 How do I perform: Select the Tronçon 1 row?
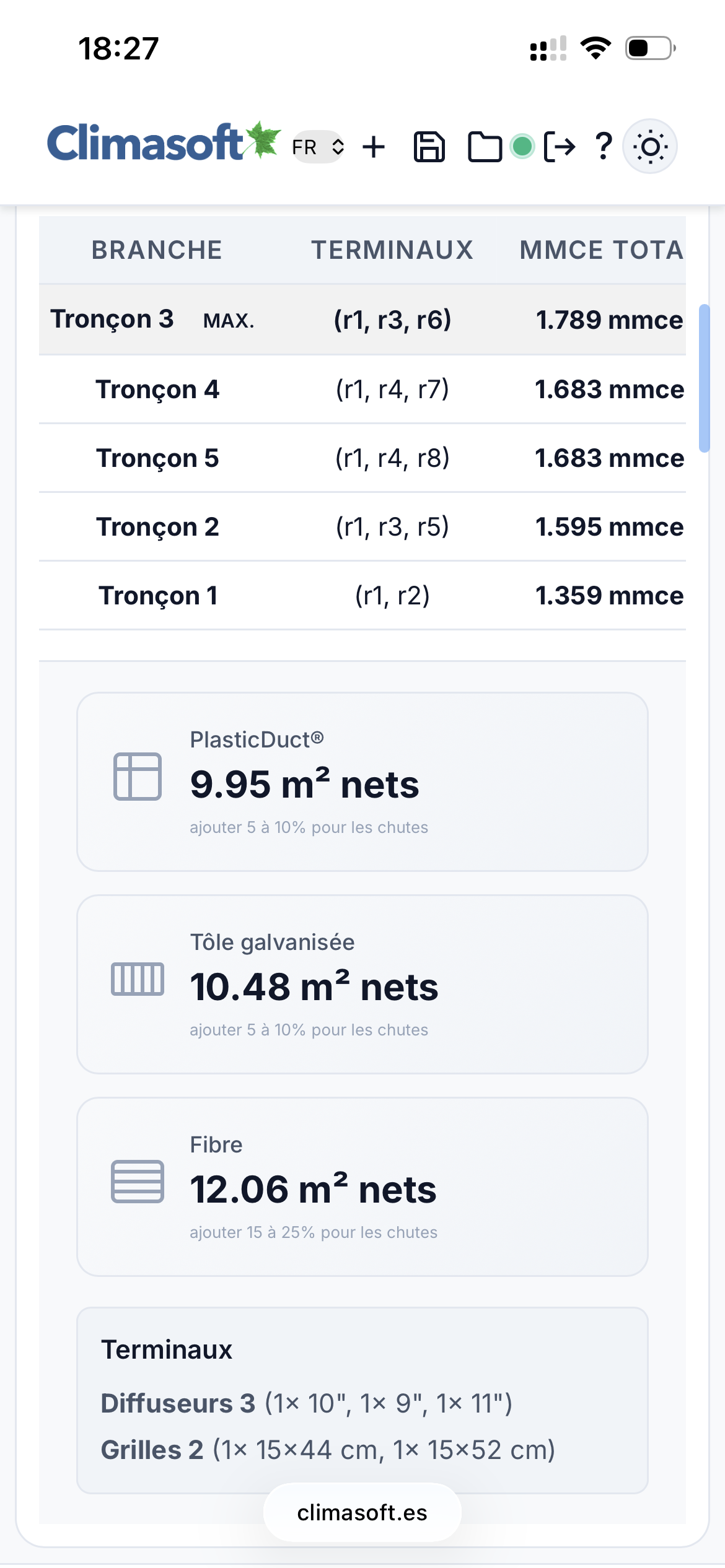pyautogui.click(x=362, y=596)
